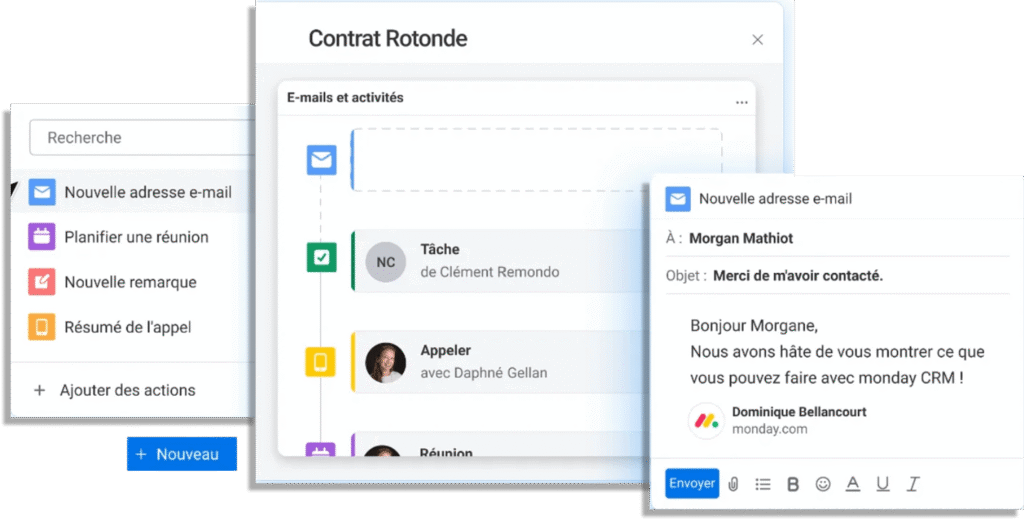Click Daphné Gellan's profile photo

[x=385, y=363]
